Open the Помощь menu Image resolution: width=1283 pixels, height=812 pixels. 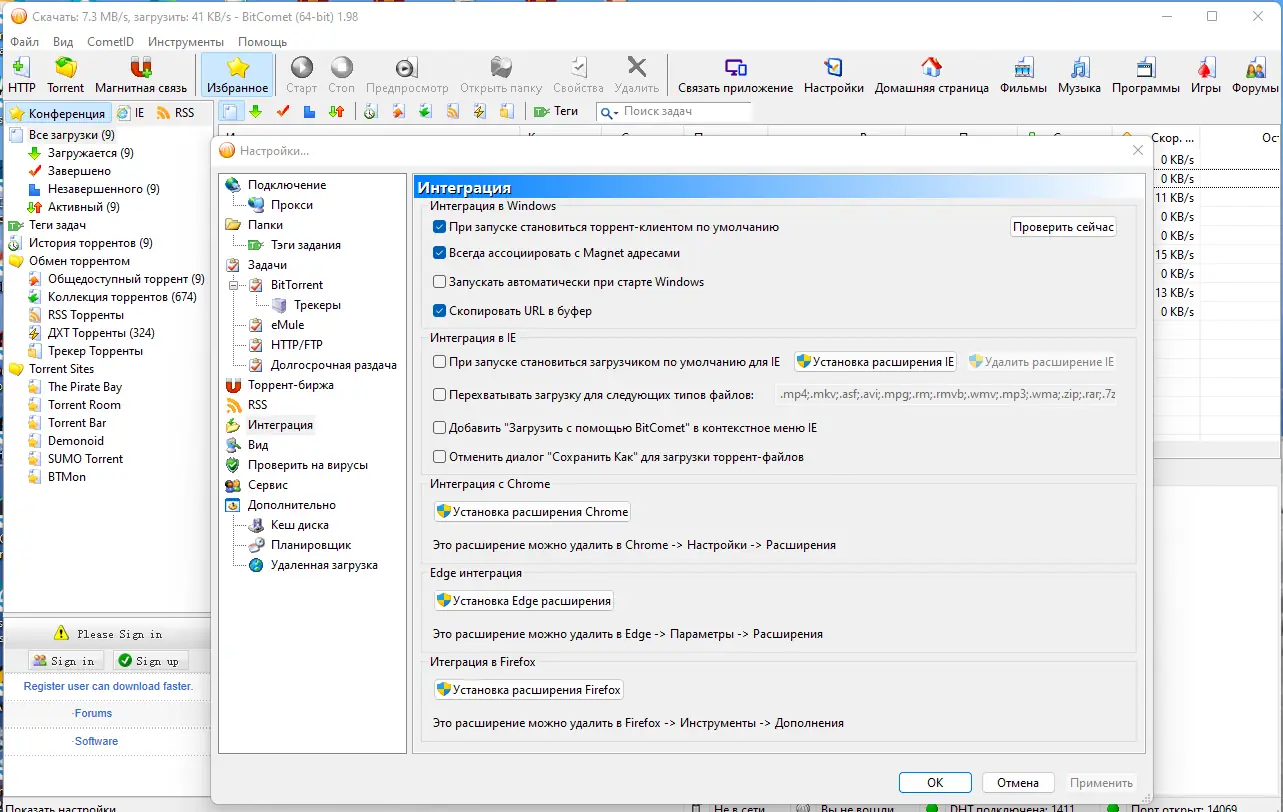click(x=262, y=42)
